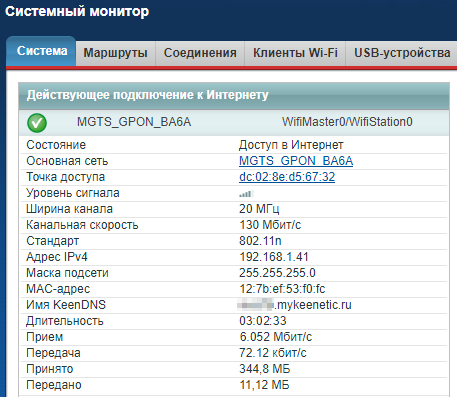Open the USB-устройства tab
The height and width of the screenshot is (397, 457).
click(x=402, y=53)
